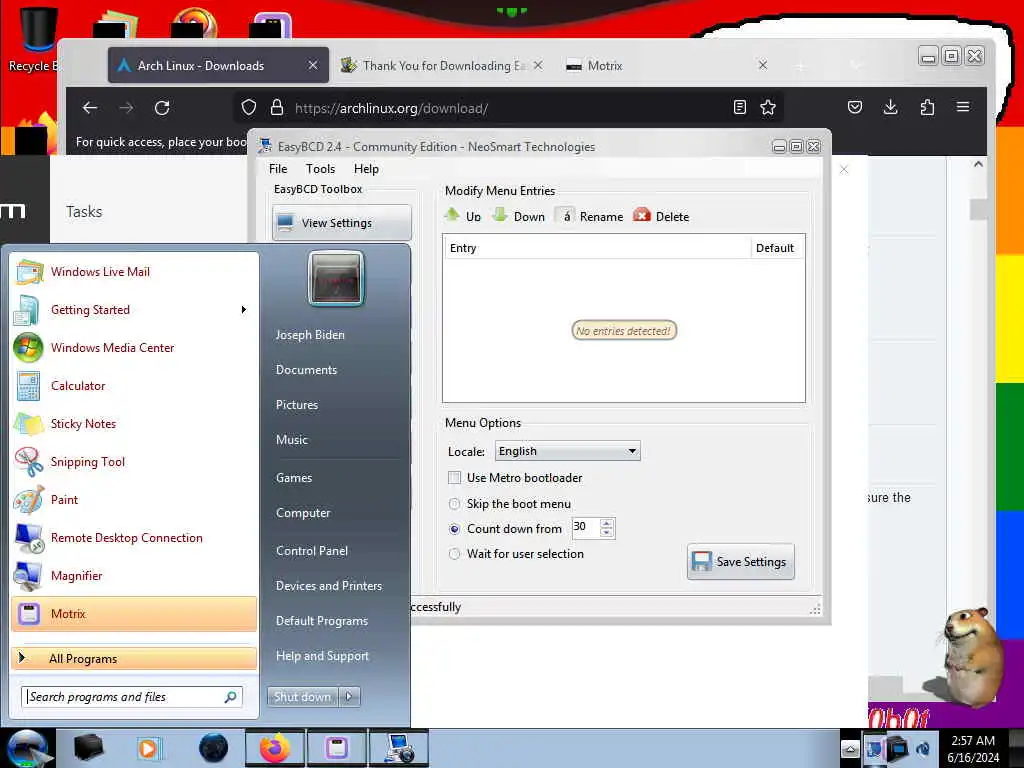Launch Windows Media Center
This screenshot has width=1024, height=768.
pyautogui.click(x=134, y=347)
